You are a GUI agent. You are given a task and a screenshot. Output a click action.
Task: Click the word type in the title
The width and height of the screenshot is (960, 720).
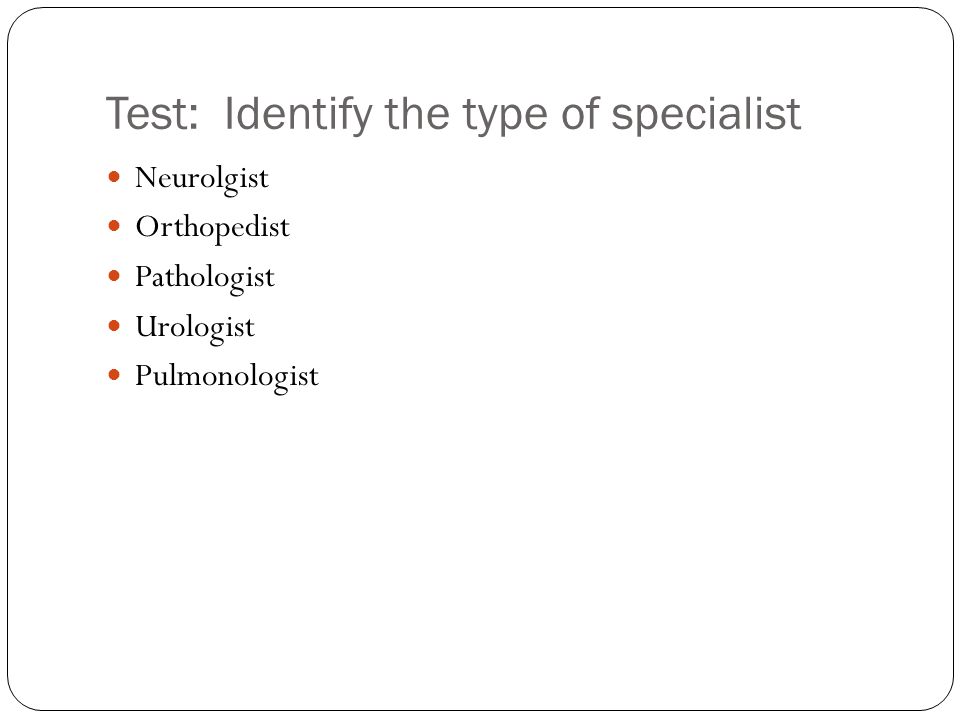tap(504, 118)
